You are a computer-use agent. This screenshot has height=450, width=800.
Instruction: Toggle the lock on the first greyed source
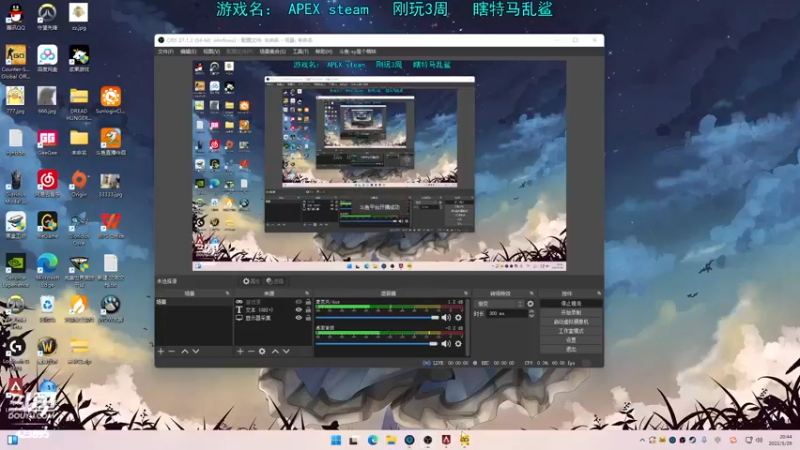tap(308, 302)
